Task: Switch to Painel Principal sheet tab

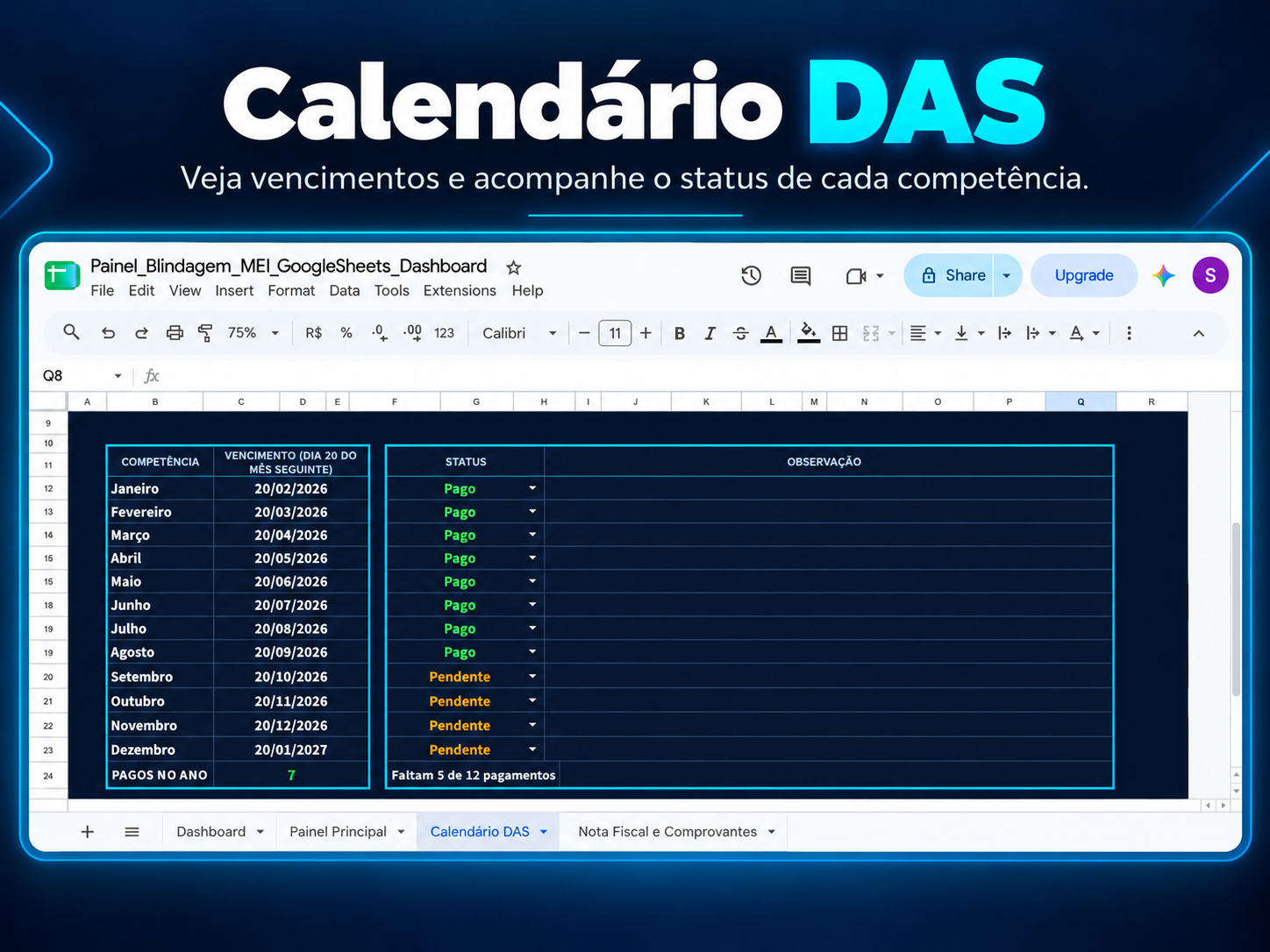Action: click(x=338, y=831)
